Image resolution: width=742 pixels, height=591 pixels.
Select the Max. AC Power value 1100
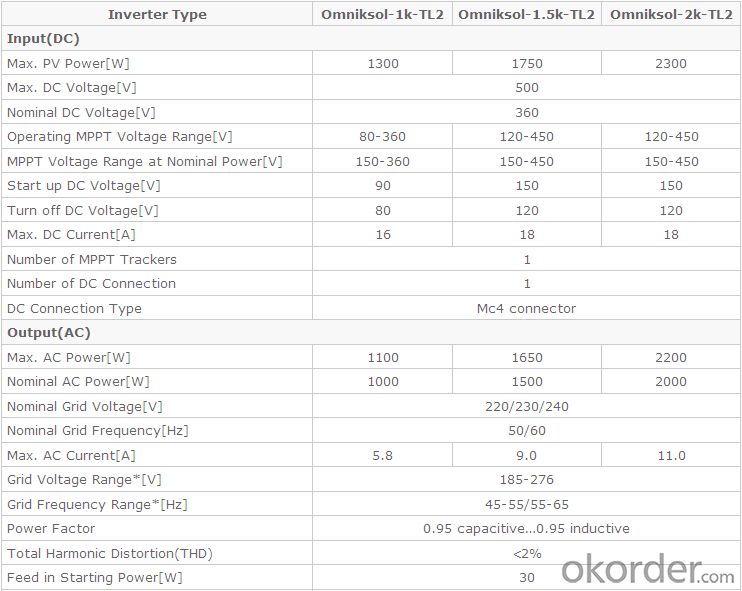coord(383,357)
